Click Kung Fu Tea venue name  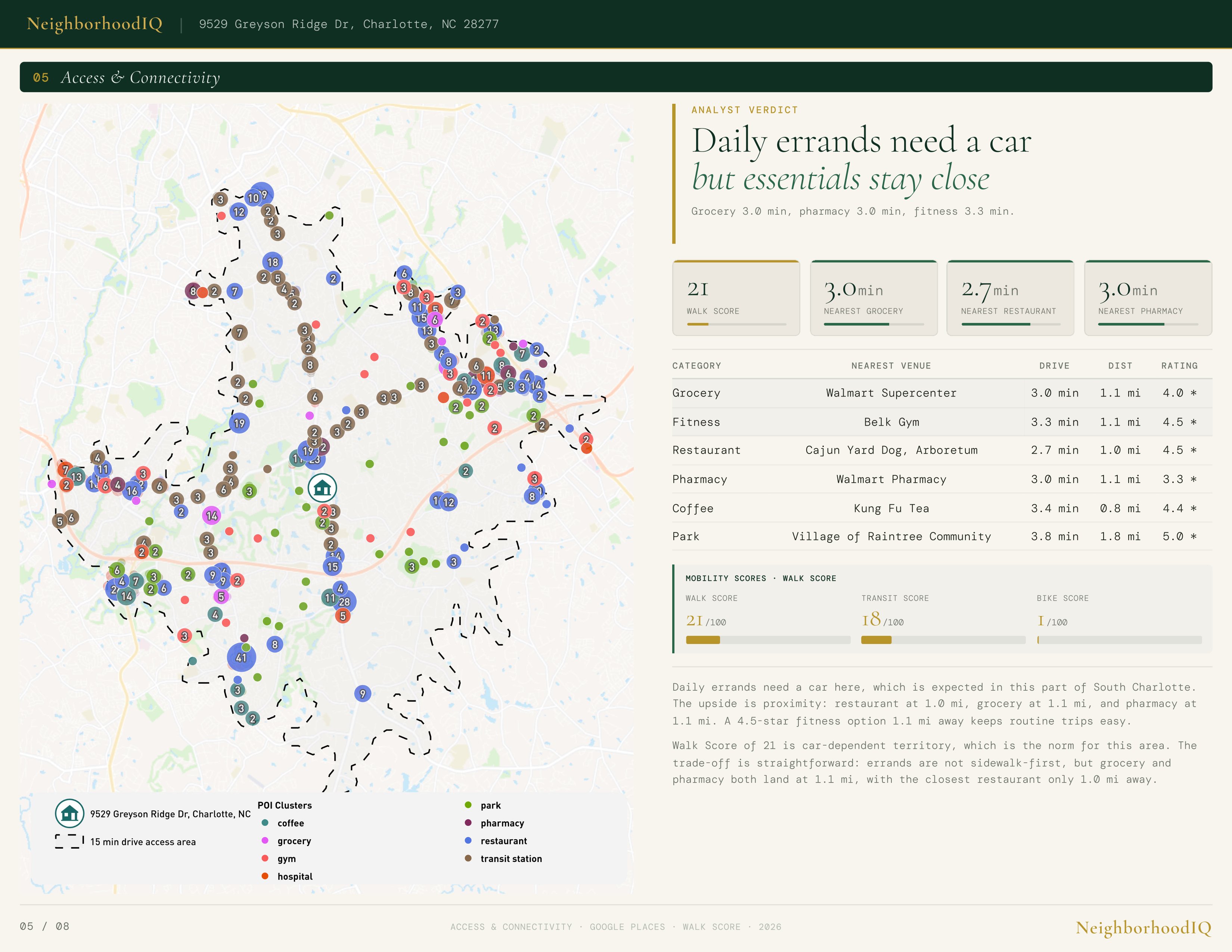click(x=891, y=508)
